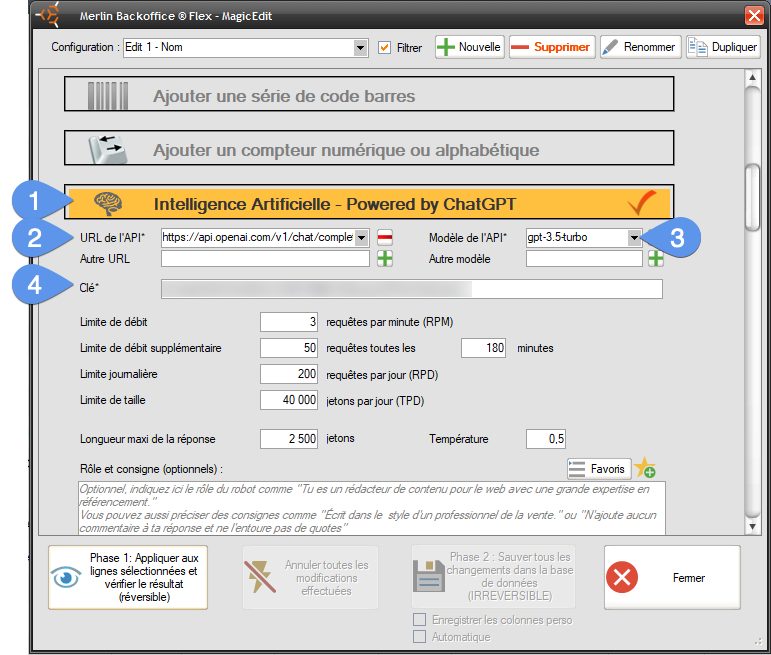Click the Autre URL input field
771x655 pixels.
(x=266, y=259)
